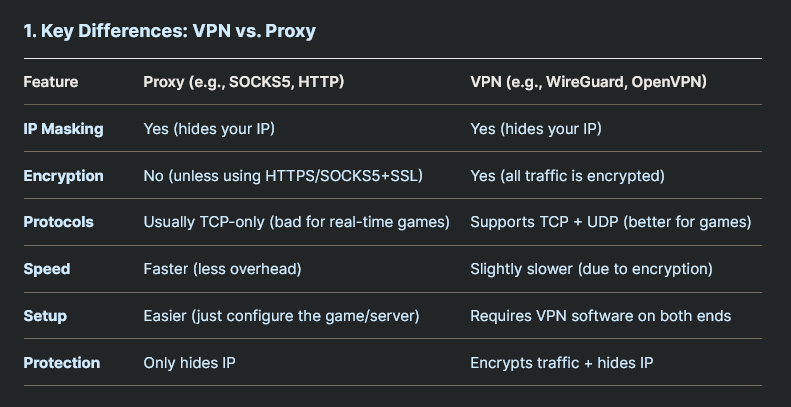Select "Supports TCP + UDP (better for games)" text
Image resolution: width=791 pixels, height=407 pixels.
click(x=610, y=222)
